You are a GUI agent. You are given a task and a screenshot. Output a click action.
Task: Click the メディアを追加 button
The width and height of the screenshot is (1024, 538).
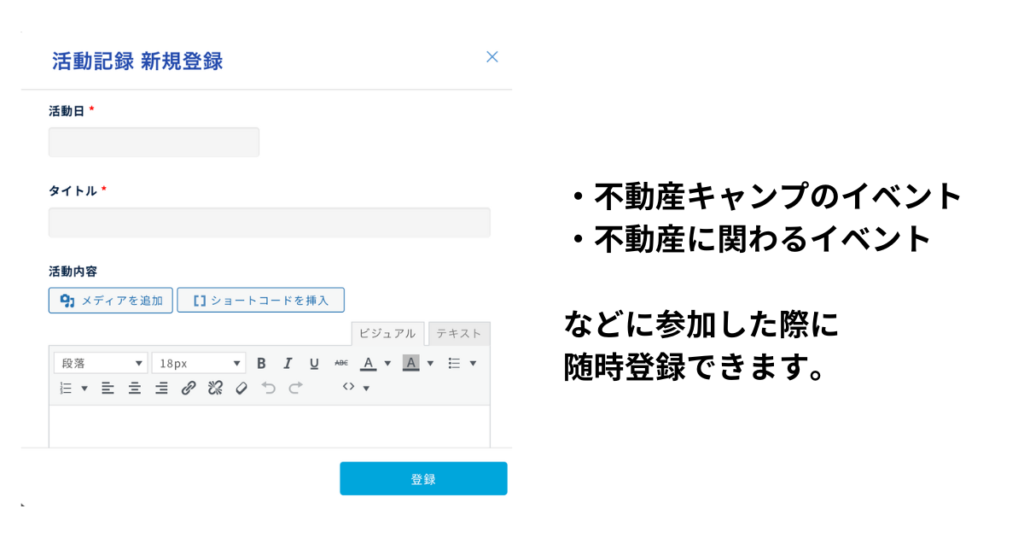[110, 300]
